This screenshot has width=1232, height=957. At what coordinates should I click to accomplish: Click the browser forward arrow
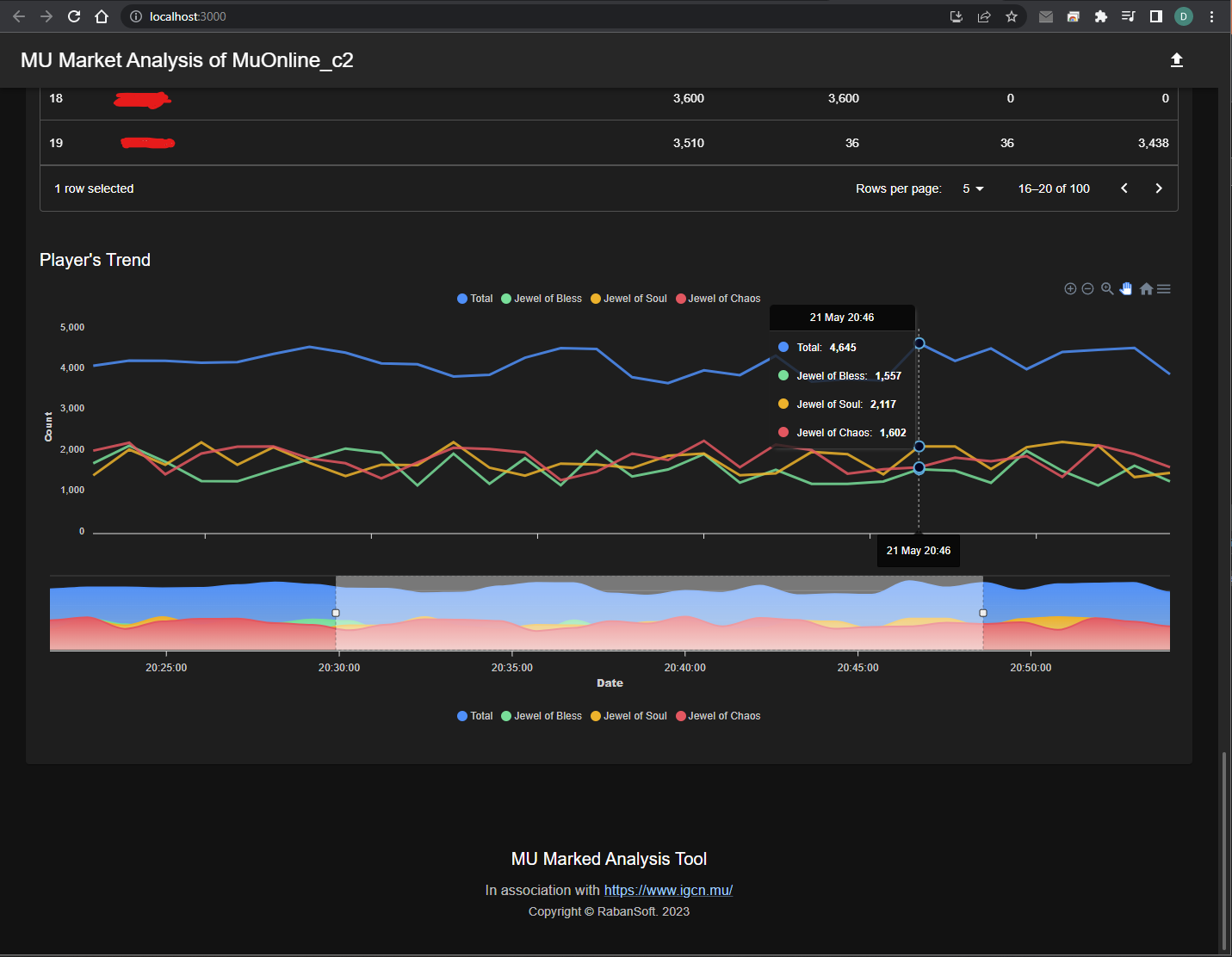point(46,16)
